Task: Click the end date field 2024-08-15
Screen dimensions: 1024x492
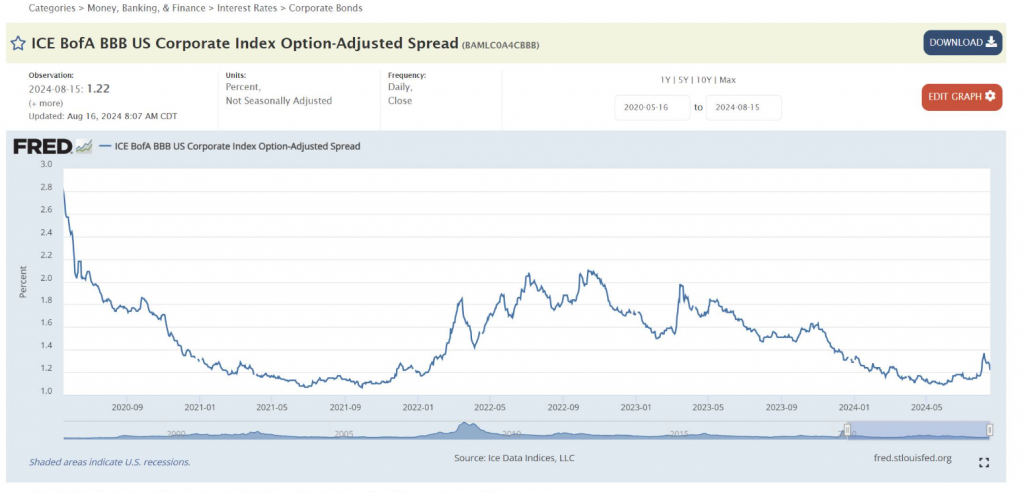Action: click(x=743, y=107)
